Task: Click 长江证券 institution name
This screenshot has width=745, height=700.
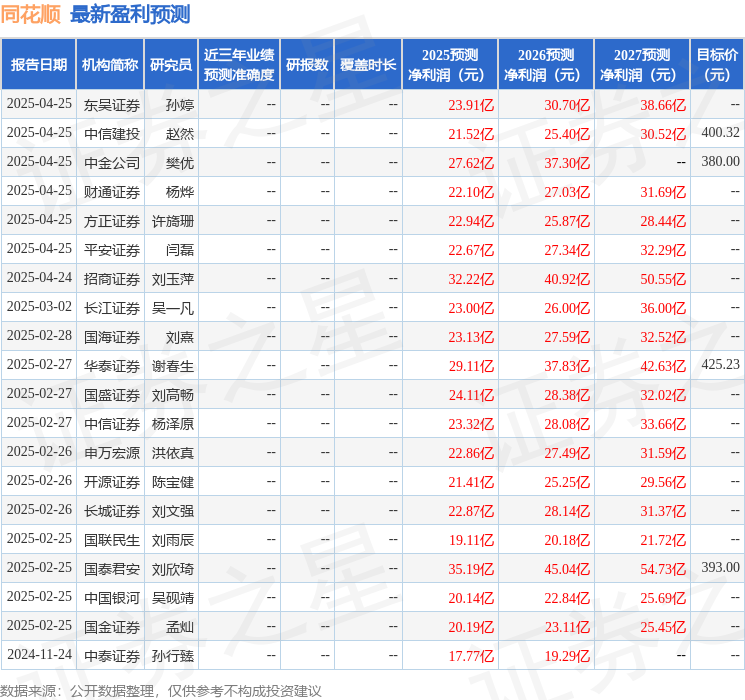Action: (112, 308)
